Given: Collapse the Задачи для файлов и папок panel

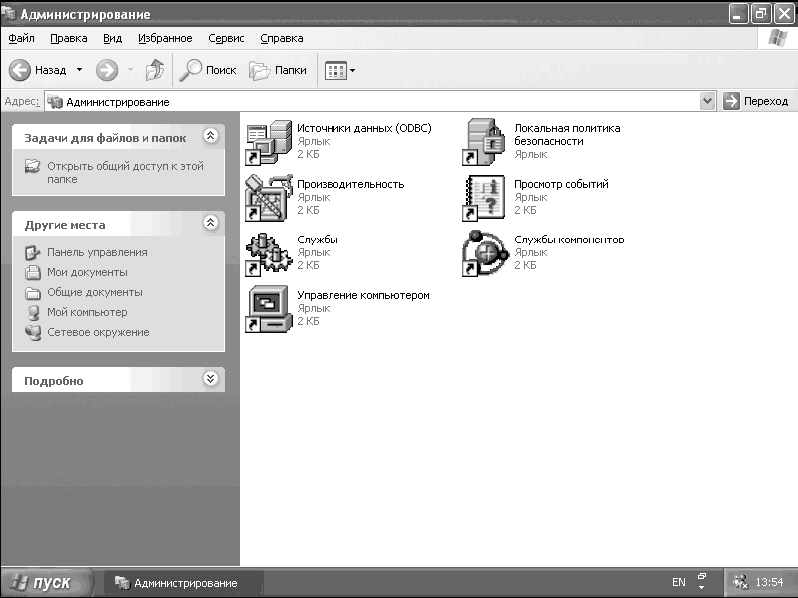Looking at the screenshot, I should pyautogui.click(x=211, y=135).
